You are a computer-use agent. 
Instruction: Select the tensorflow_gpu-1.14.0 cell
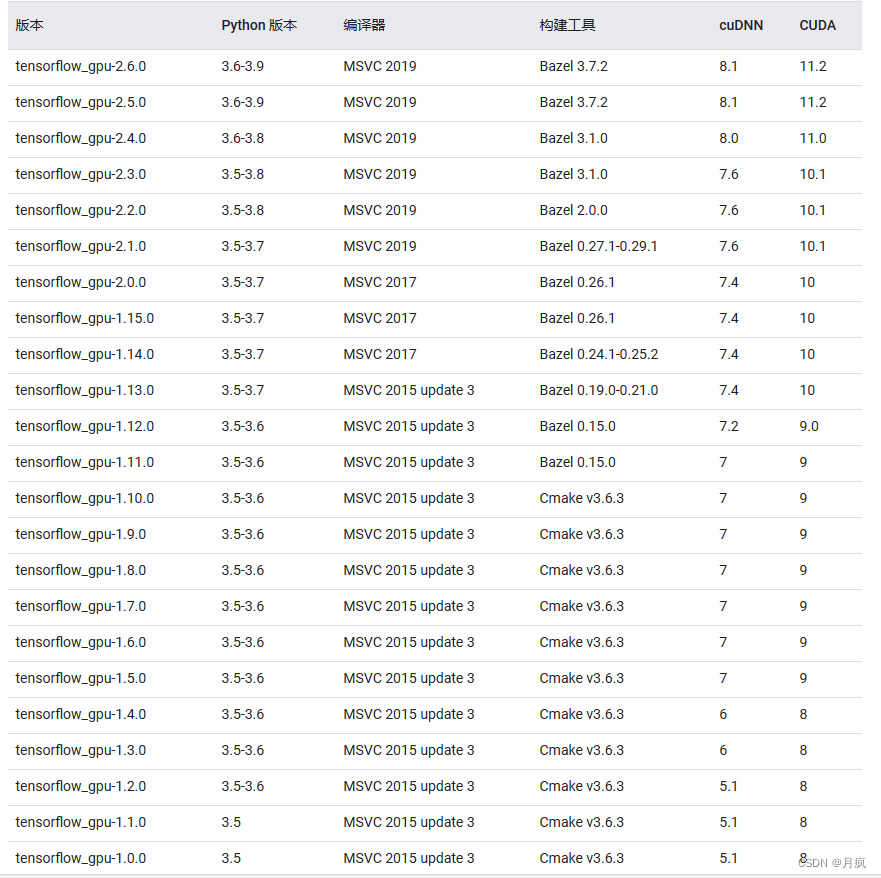84,354
